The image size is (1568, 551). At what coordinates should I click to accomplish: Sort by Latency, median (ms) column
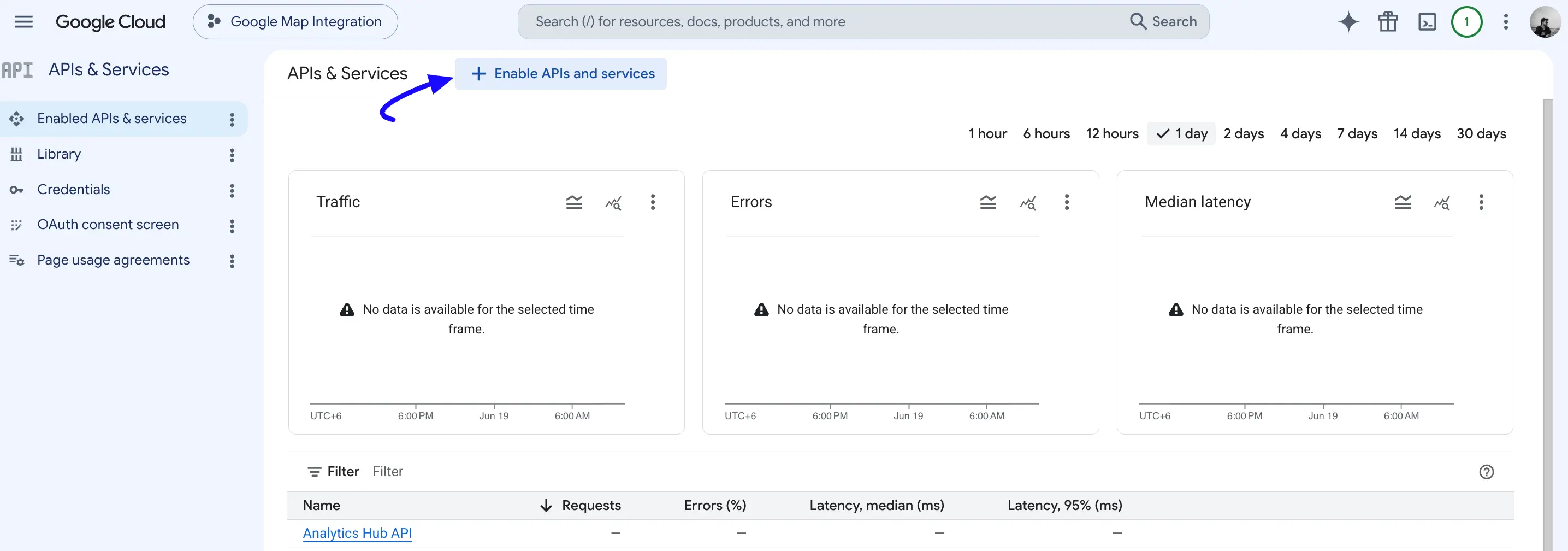877,505
